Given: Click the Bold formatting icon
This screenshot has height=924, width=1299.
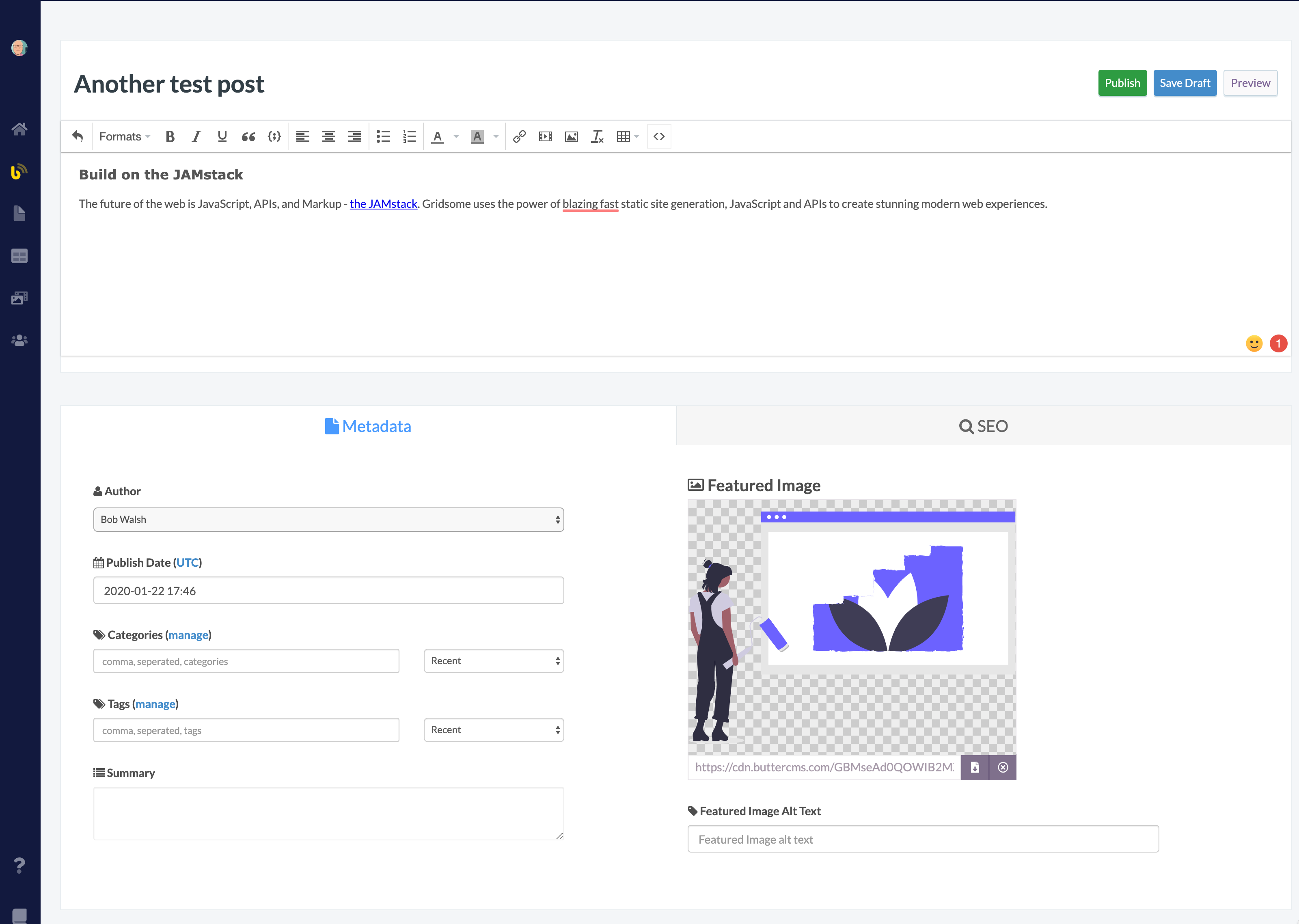Looking at the screenshot, I should (x=170, y=136).
